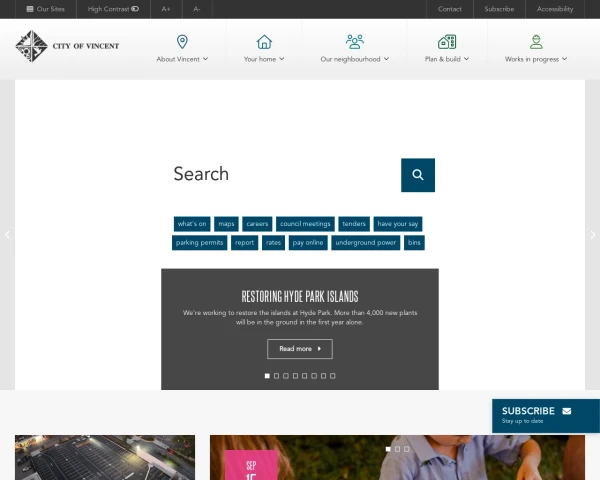The width and height of the screenshot is (600, 480).
Task: Select the fifth carousel indicator dot
Action: click(x=305, y=376)
